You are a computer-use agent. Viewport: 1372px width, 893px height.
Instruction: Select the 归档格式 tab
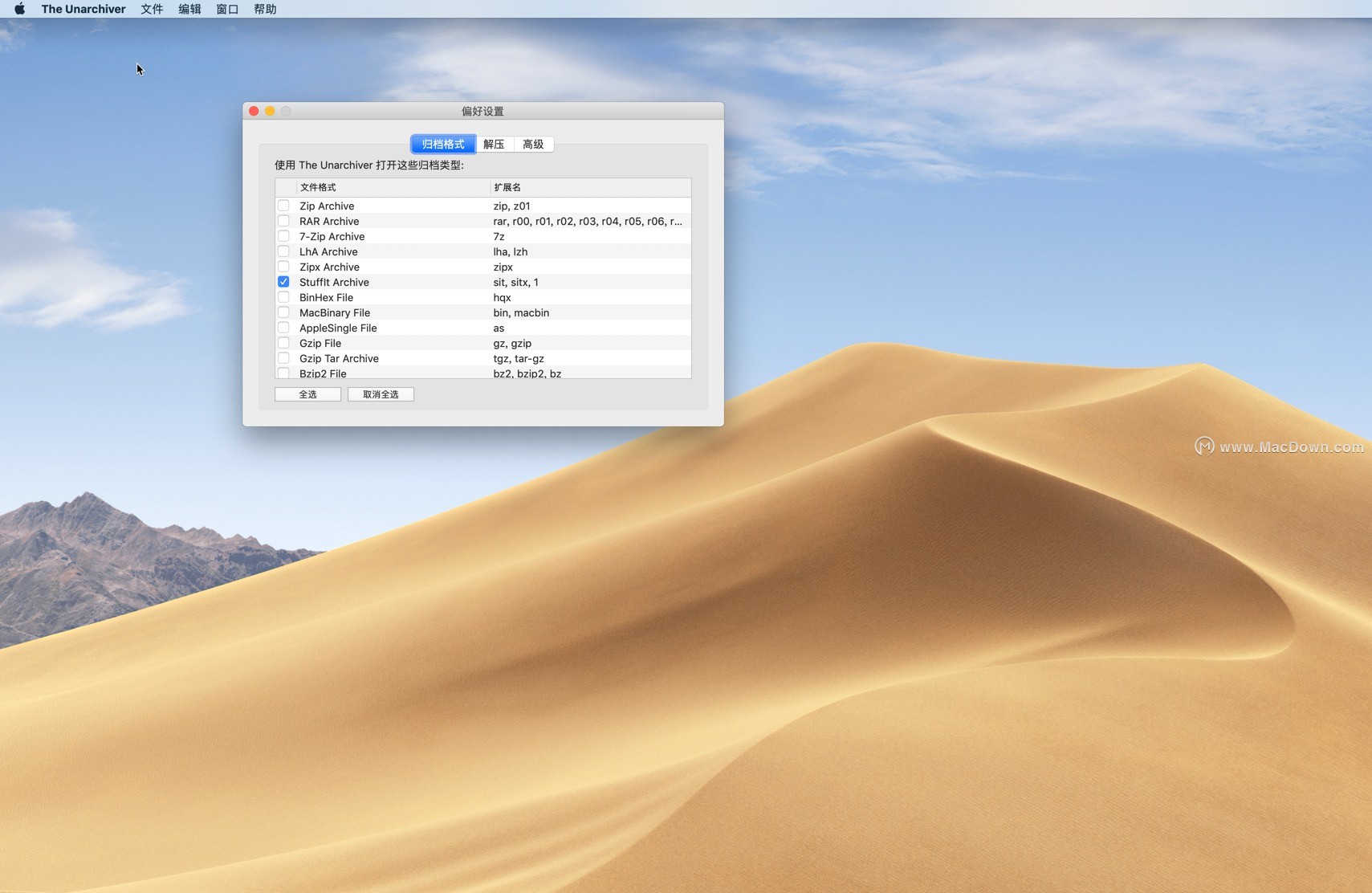443,145
